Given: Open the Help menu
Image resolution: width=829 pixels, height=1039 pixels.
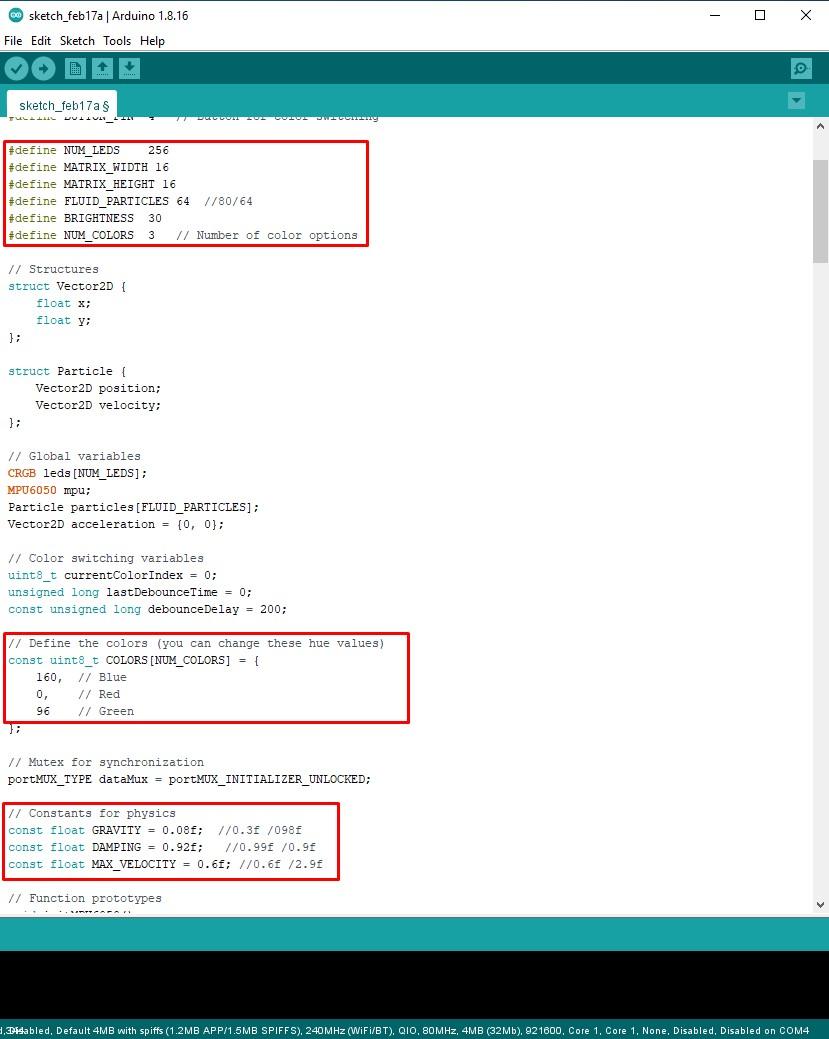Looking at the screenshot, I should click(x=152, y=41).
